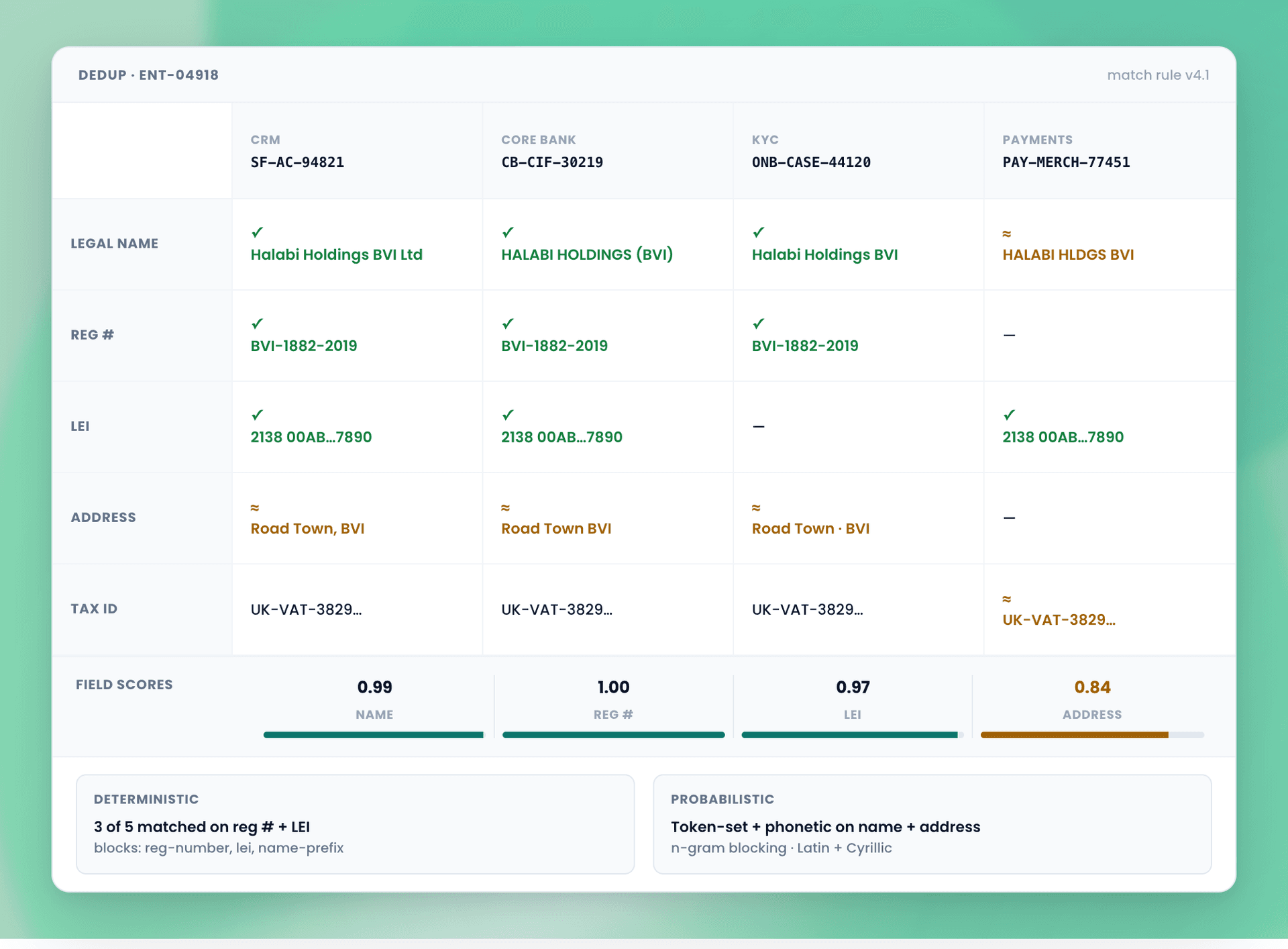Viewport: 1288px width, 949px height.
Task: Click the checkmark above Core Bank BVI-1882-2019
Action: 508,323
